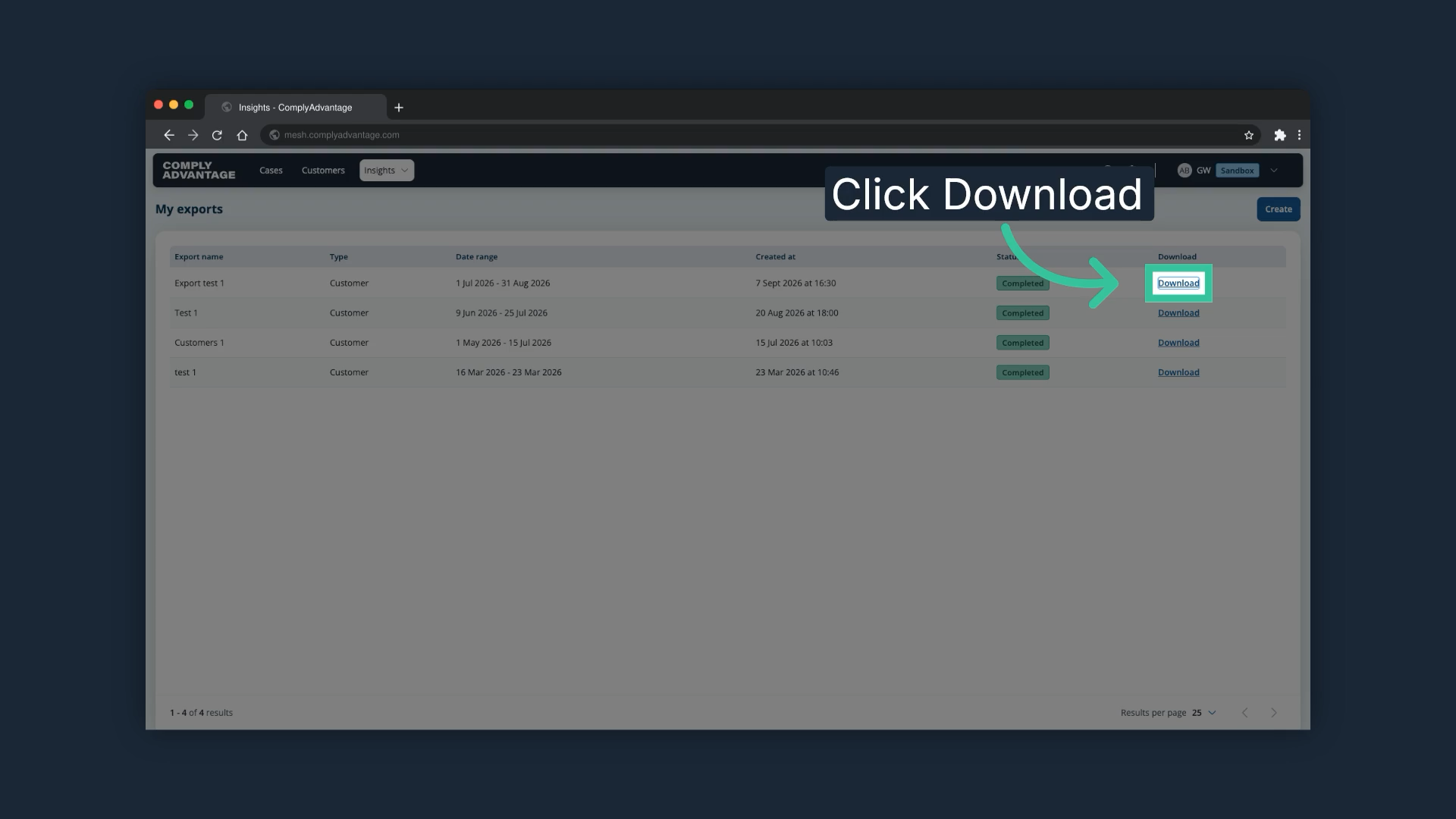Click the '20 Aug 2026 at 18:00' cell
Viewport: 1456px width, 819px height.
point(796,313)
